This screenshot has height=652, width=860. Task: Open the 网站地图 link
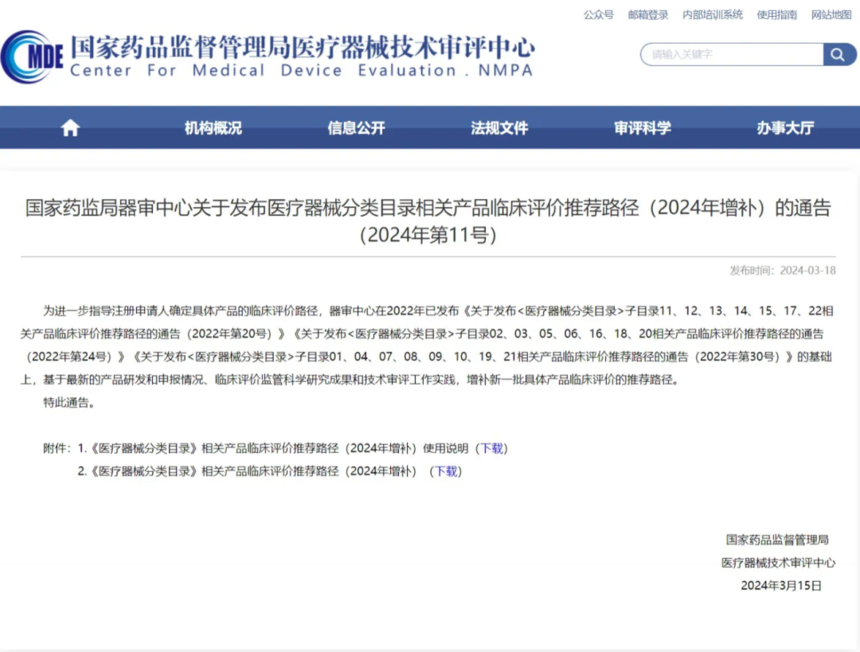pos(831,15)
